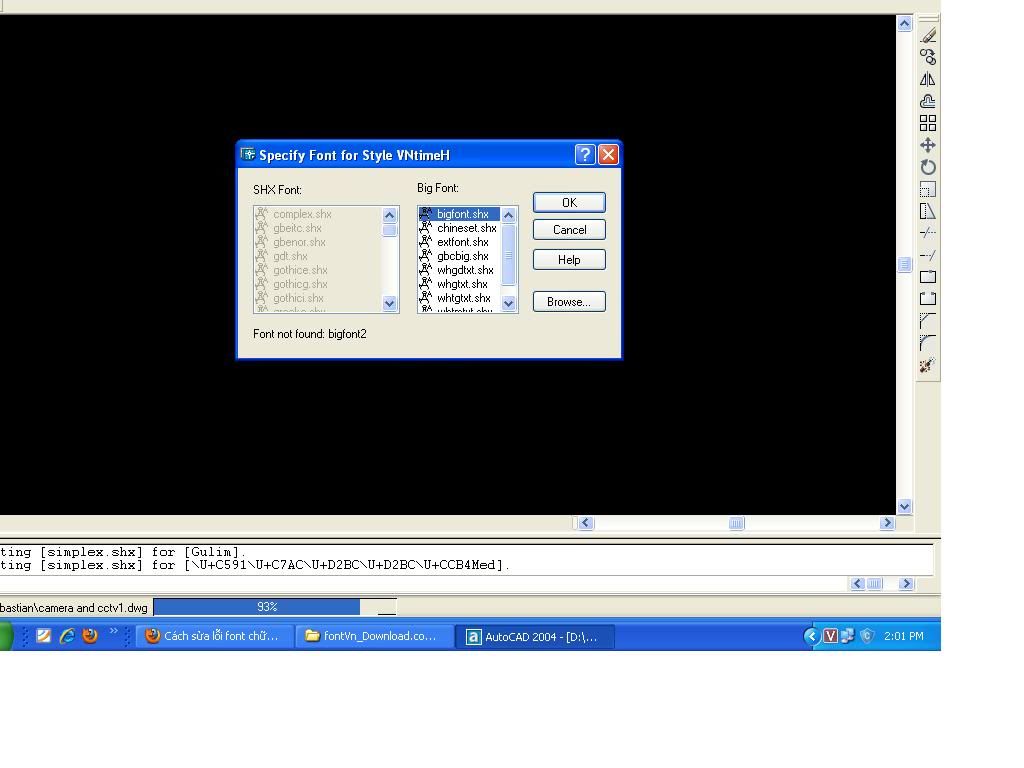Click drawing area vertical scroll-down arrow
1024x768 pixels.
904,507
